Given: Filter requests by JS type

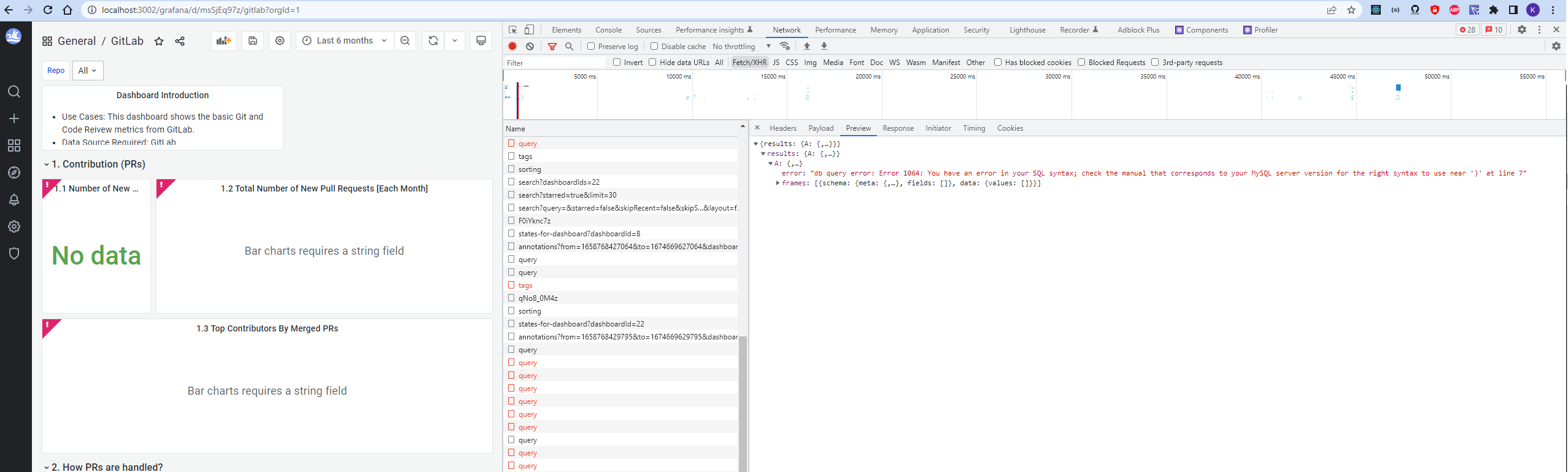Looking at the screenshot, I should (776, 62).
